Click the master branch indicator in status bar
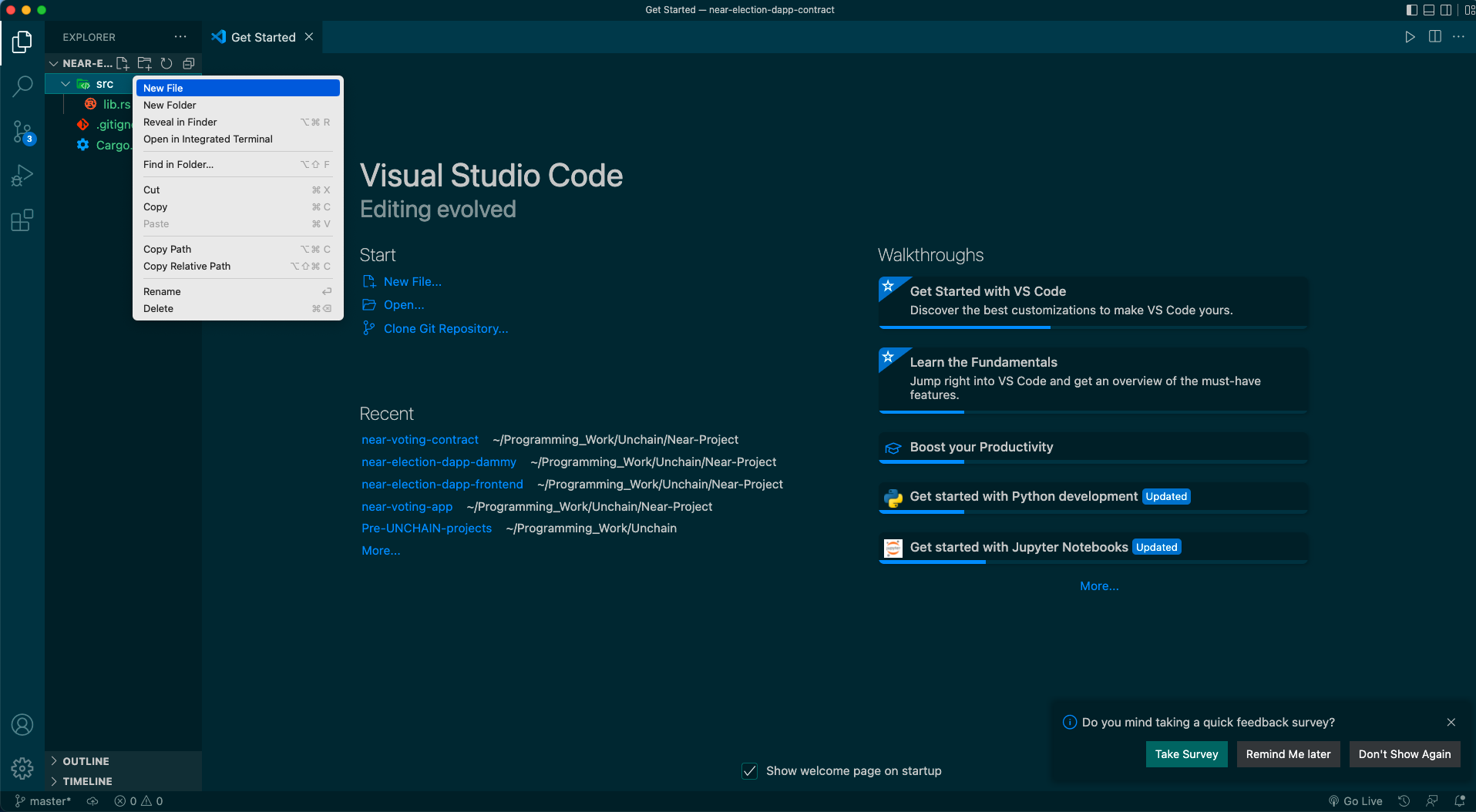 point(43,801)
